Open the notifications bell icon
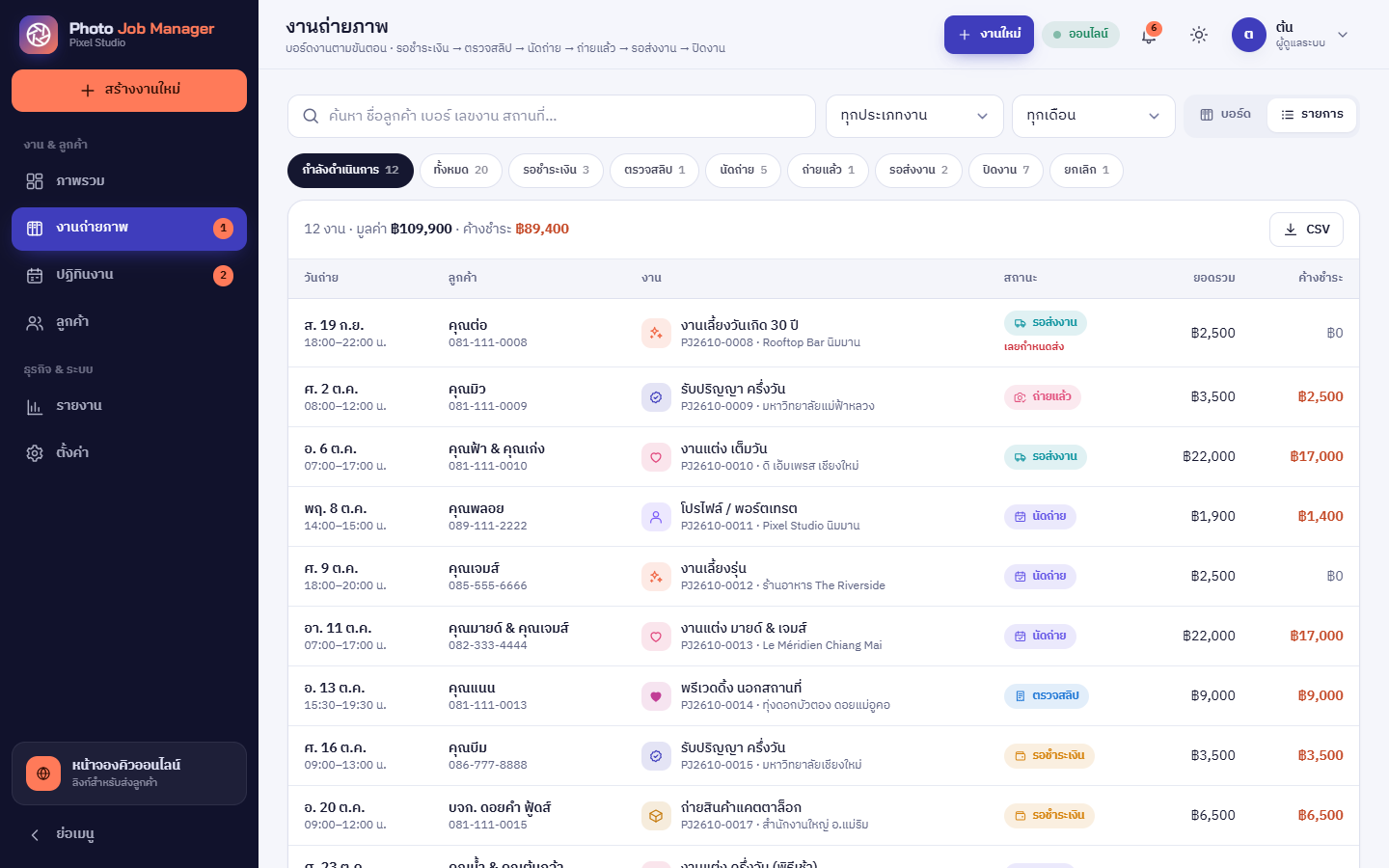This screenshot has width=1389, height=868. (x=1149, y=36)
